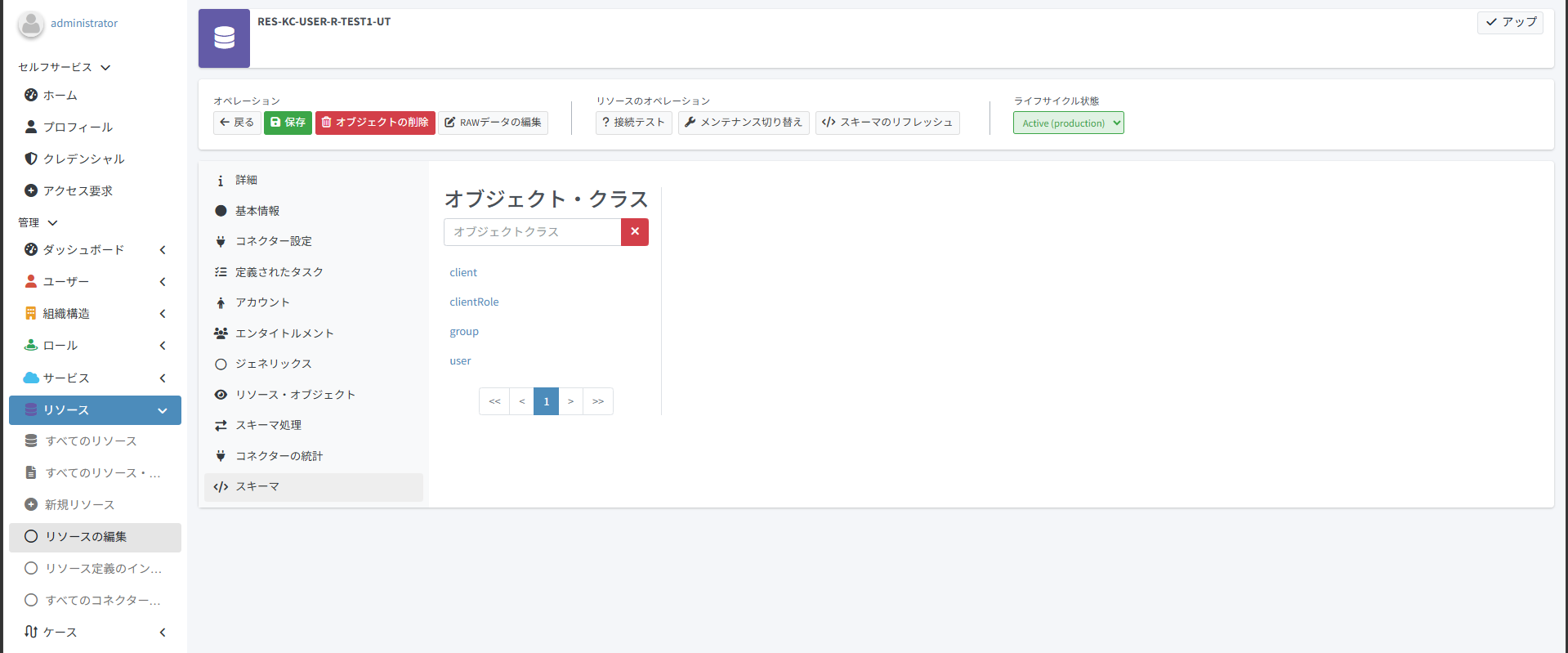Open the clientRole object class link
Viewport: 1568px width, 653px height.
pyautogui.click(x=474, y=302)
